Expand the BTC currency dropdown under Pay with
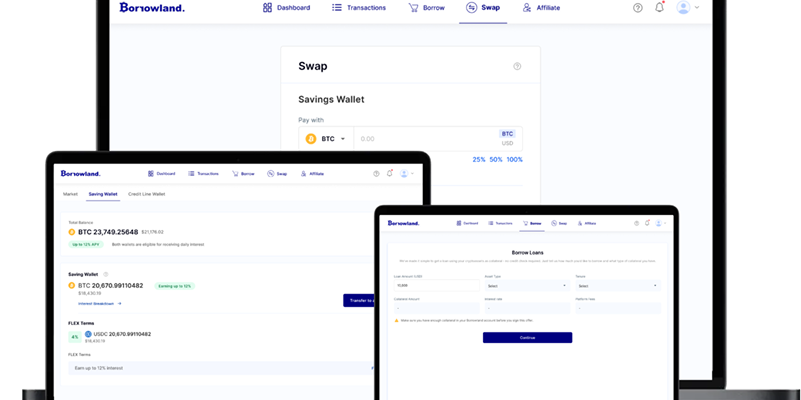 coord(326,139)
